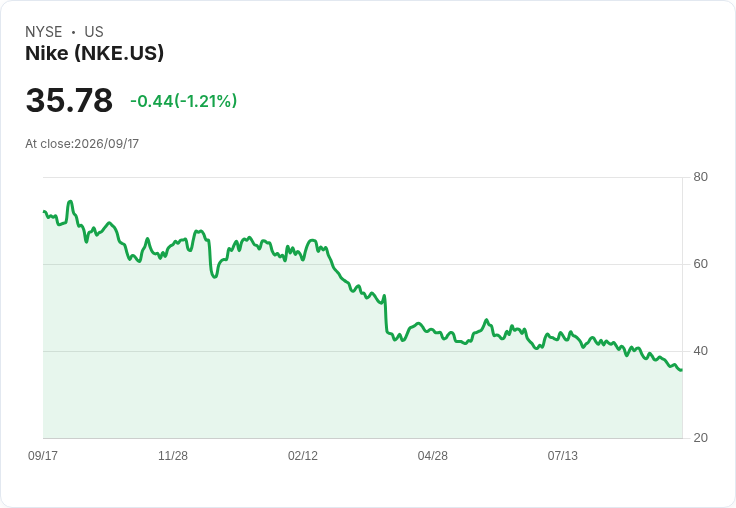
Task: Click the 09/17 date axis label
Action: (43, 455)
